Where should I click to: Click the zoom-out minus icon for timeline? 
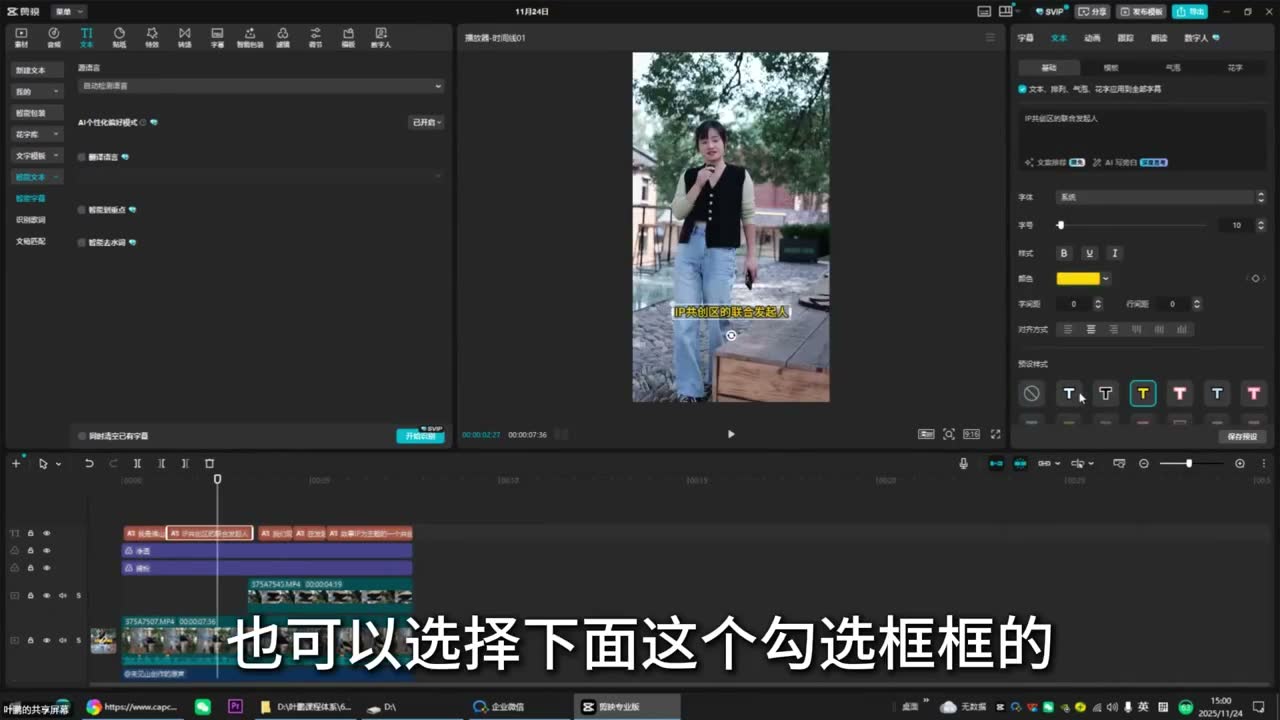click(x=1144, y=464)
